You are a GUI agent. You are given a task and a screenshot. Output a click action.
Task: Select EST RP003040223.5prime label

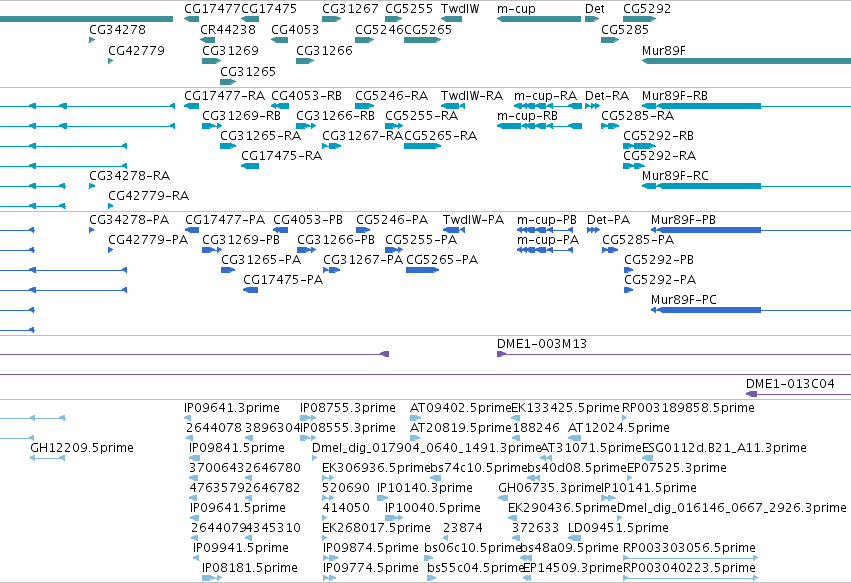[689, 568]
